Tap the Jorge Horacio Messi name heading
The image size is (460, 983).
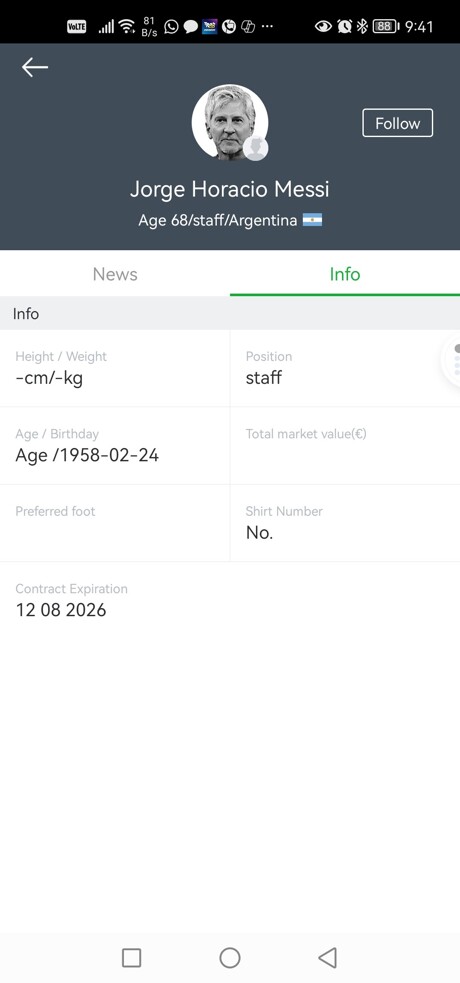tap(229, 189)
